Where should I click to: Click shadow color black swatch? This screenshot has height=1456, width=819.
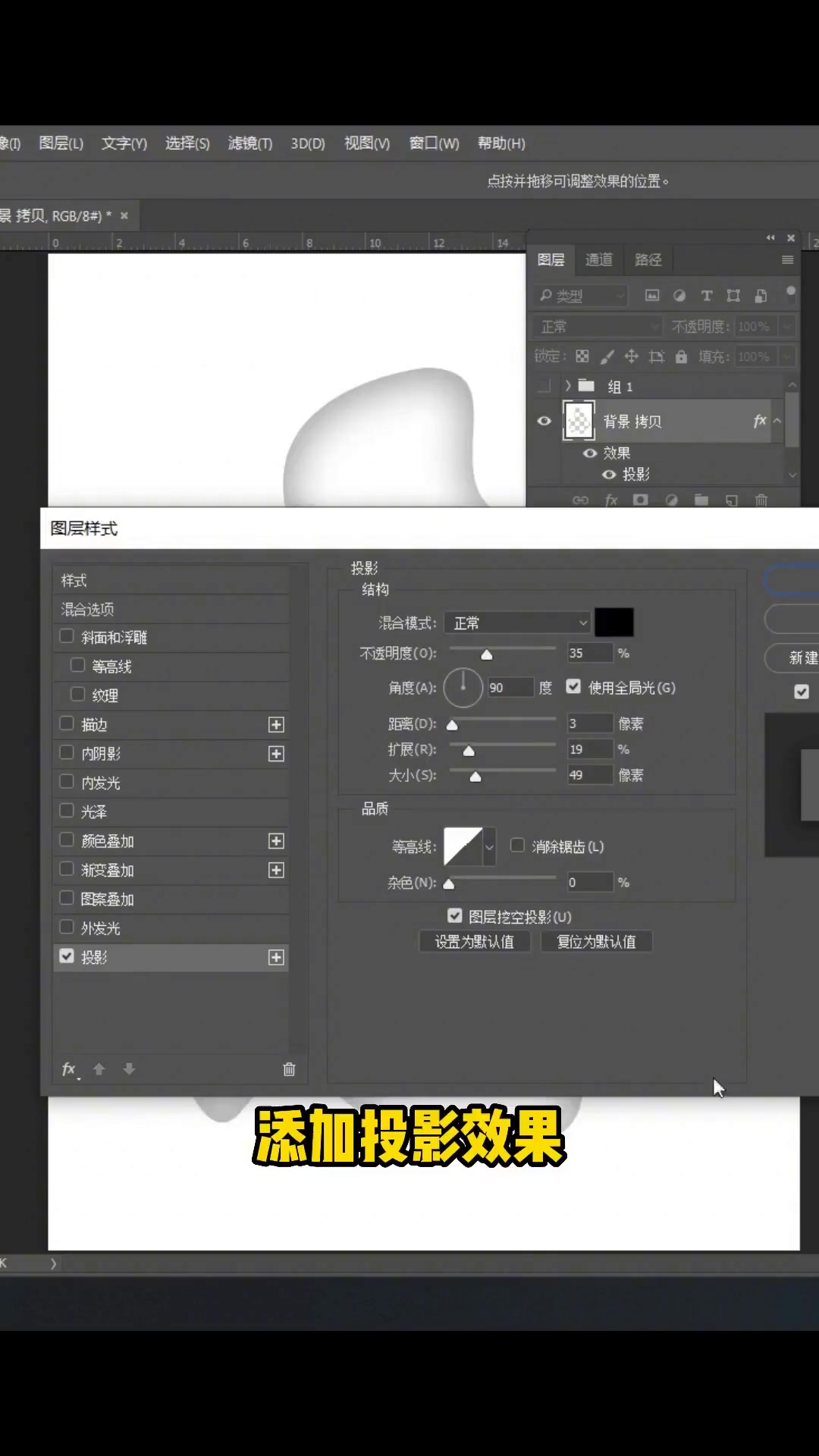[x=614, y=622]
